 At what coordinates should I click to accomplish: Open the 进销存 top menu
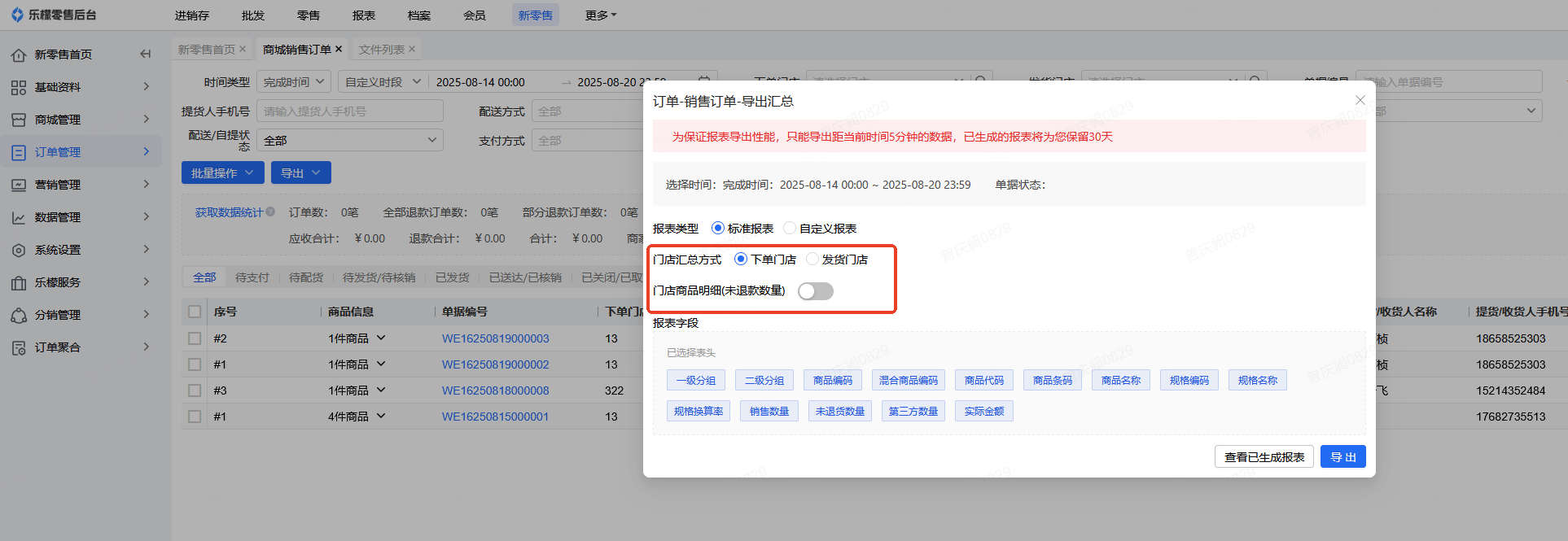[192, 15]
